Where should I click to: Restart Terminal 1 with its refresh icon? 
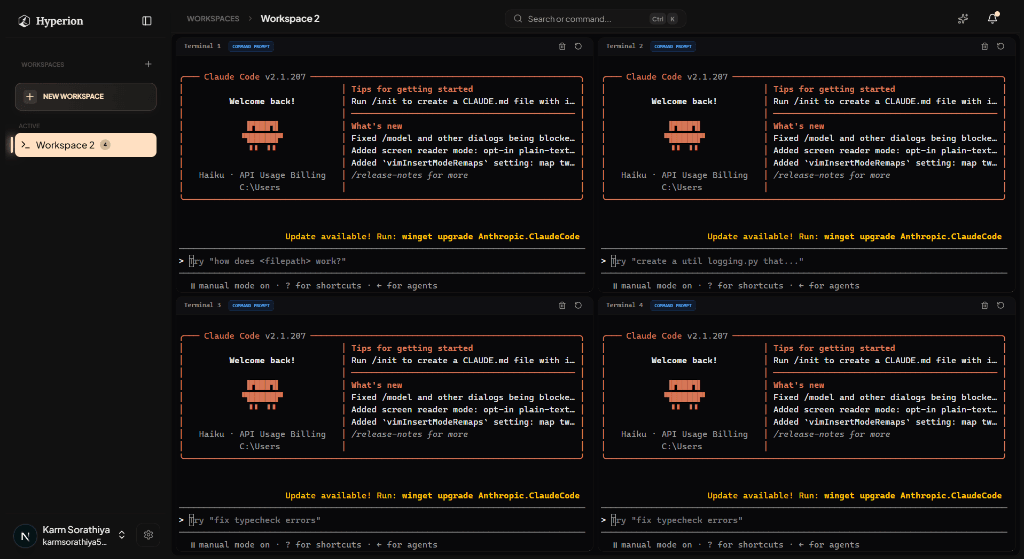click(578, 46)
